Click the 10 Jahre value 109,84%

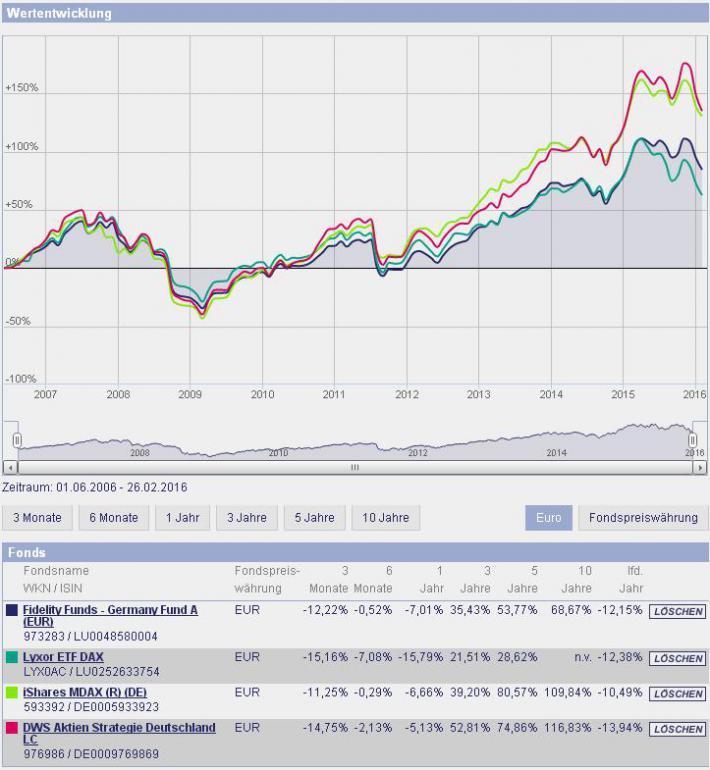[568, 692]
